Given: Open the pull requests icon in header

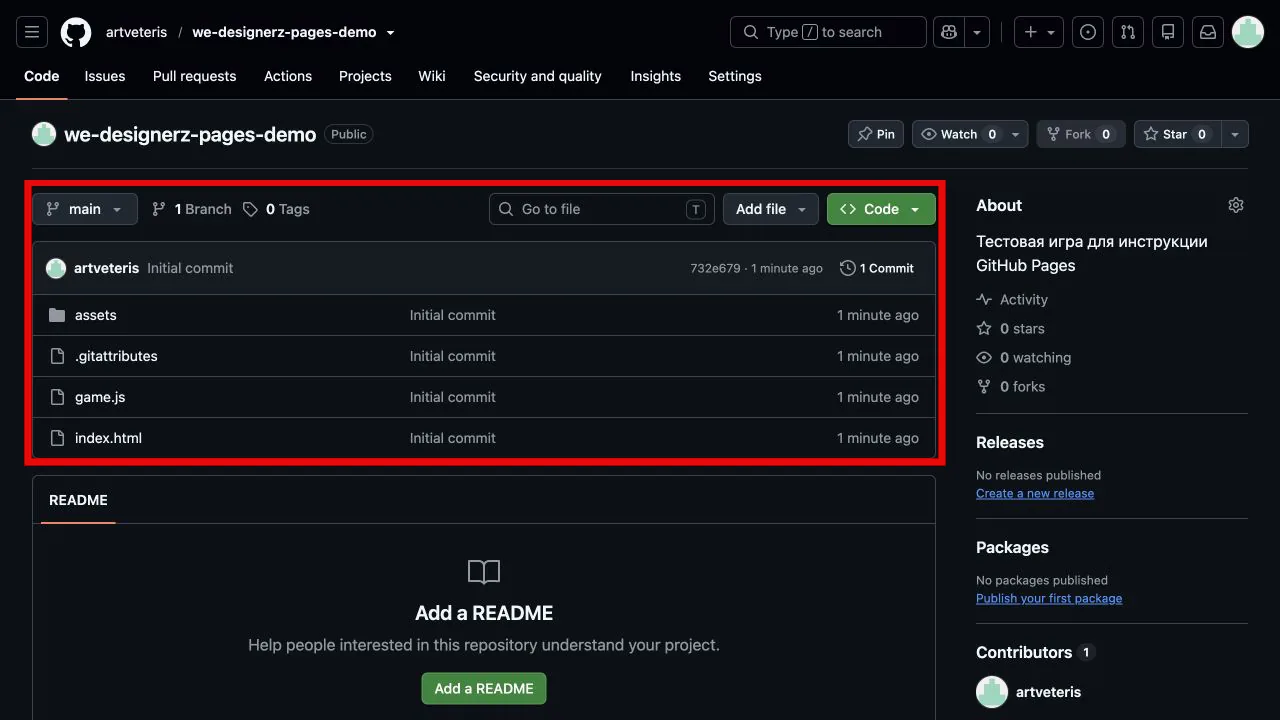Looking at the screenshot, I should pyautogui.click(x=1128, y=32).
